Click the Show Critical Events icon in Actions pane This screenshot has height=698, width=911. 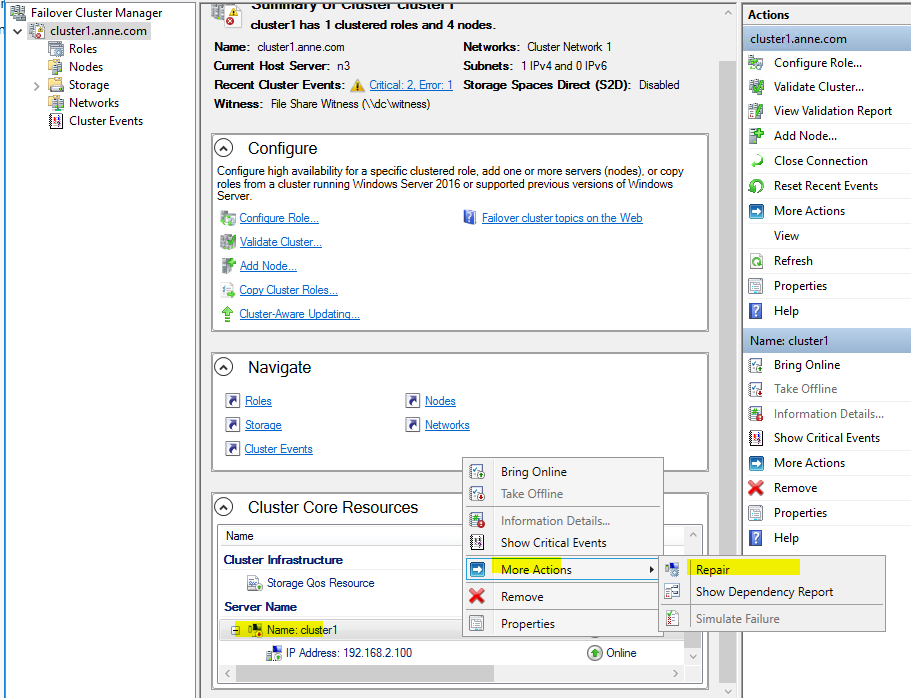click(756, 438)
